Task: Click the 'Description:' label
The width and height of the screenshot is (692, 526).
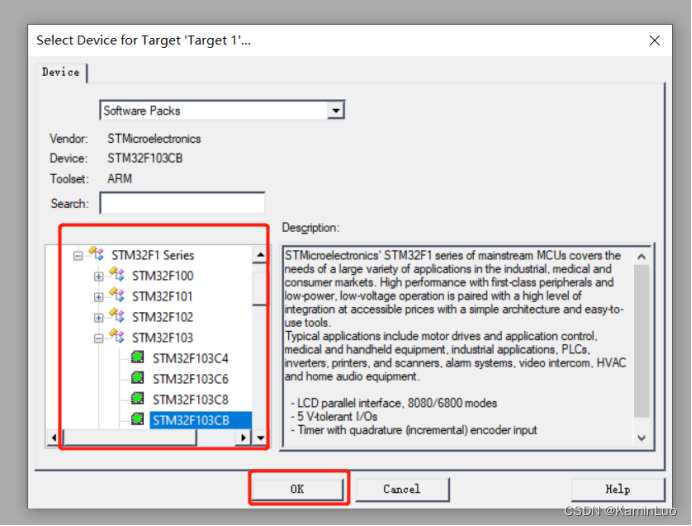Action: (311, 228)
